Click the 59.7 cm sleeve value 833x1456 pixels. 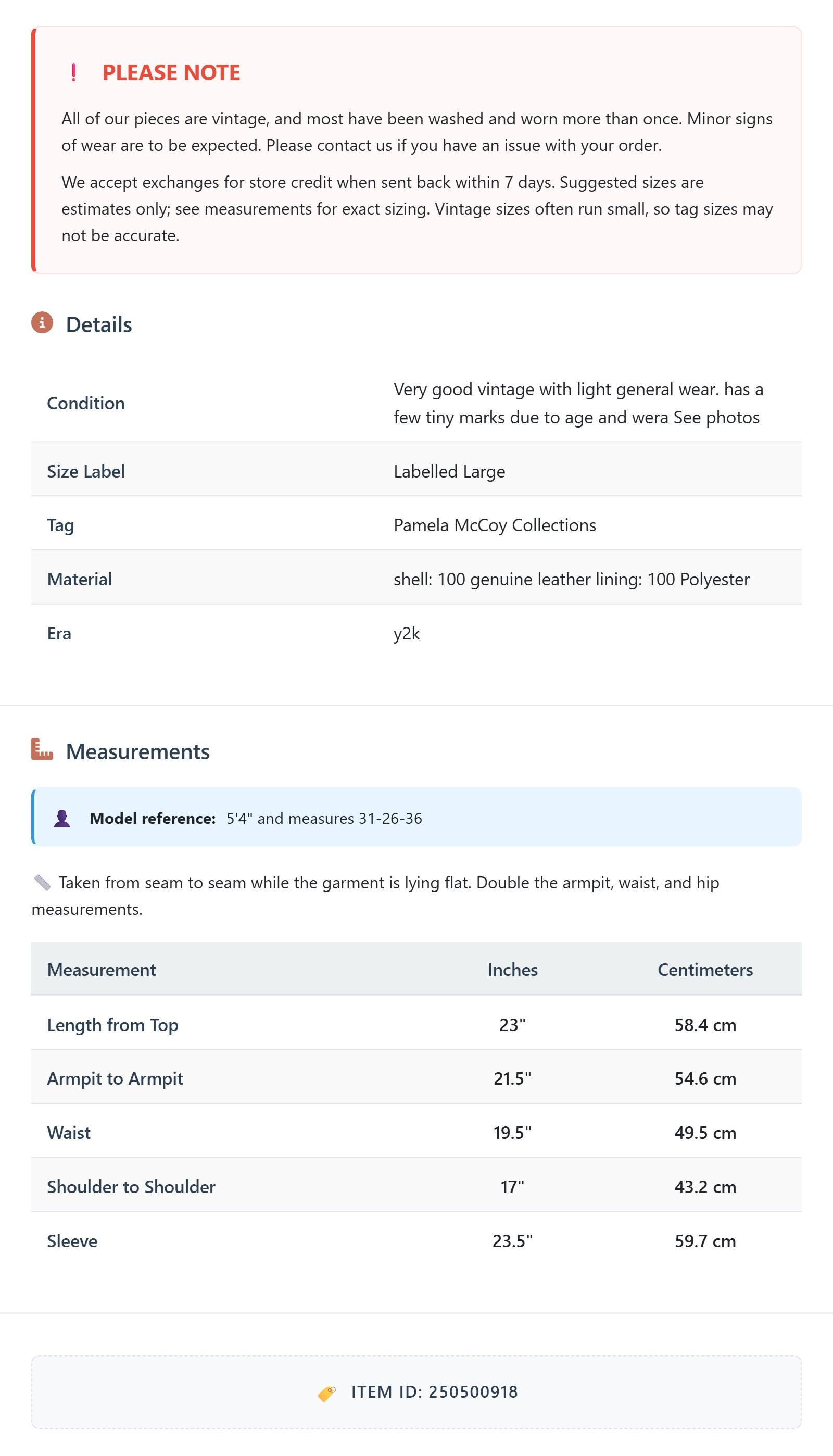pyautogui.click(x=705, y=1241)
